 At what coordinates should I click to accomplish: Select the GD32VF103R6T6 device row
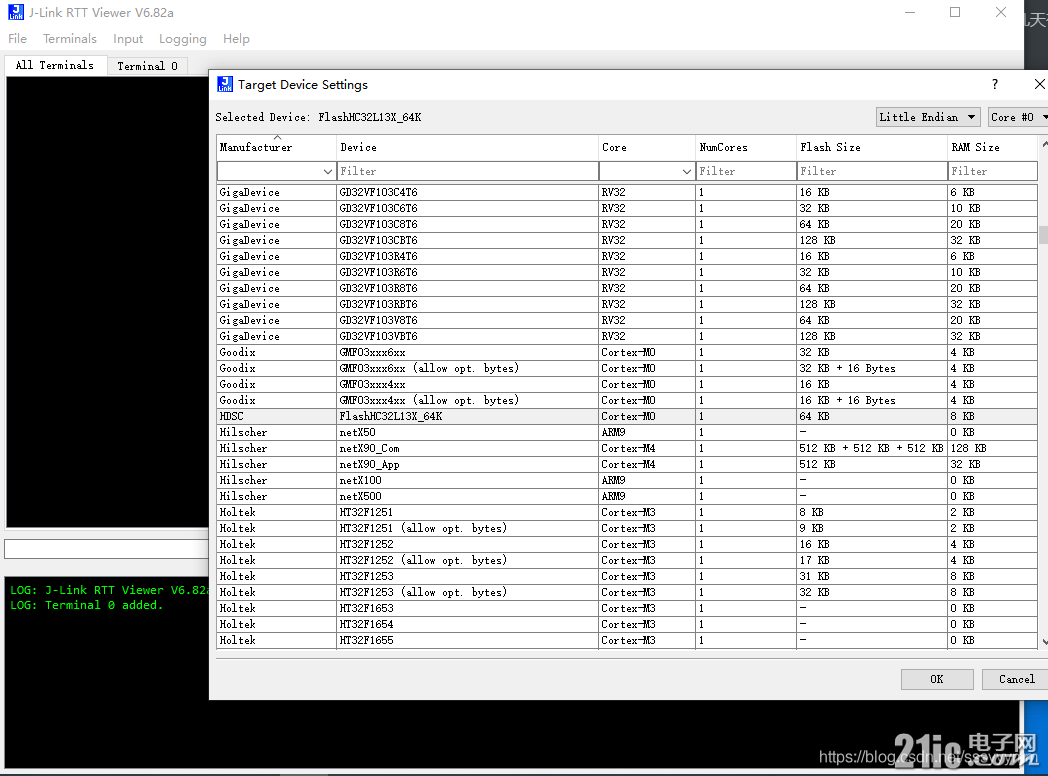(x=627, y=273)
